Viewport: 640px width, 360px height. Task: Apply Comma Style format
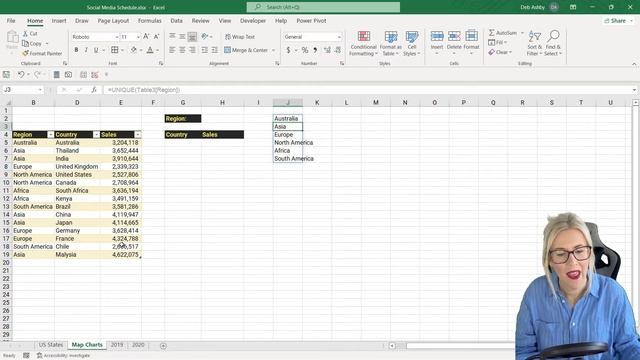(315, 50)
